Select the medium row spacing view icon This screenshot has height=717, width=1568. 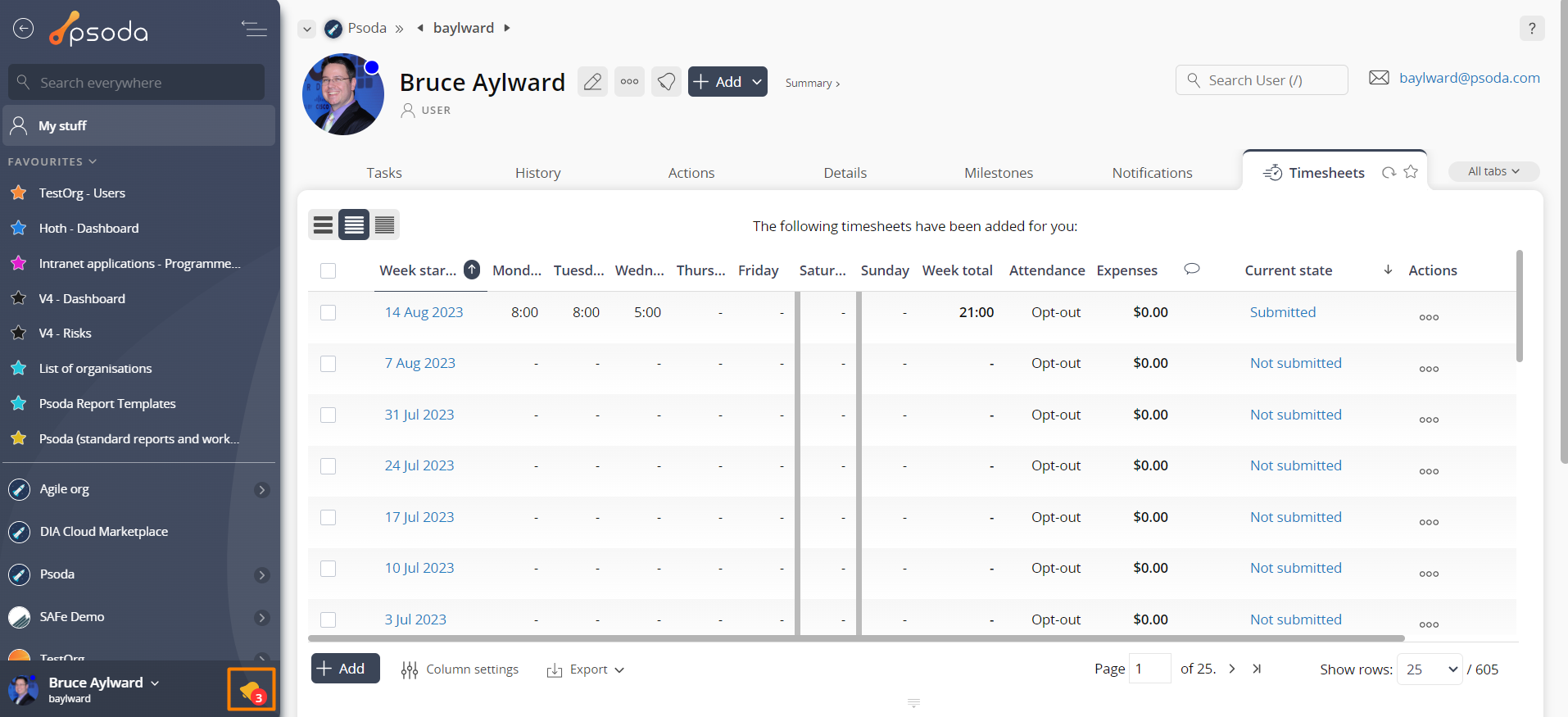pos(354,225)
